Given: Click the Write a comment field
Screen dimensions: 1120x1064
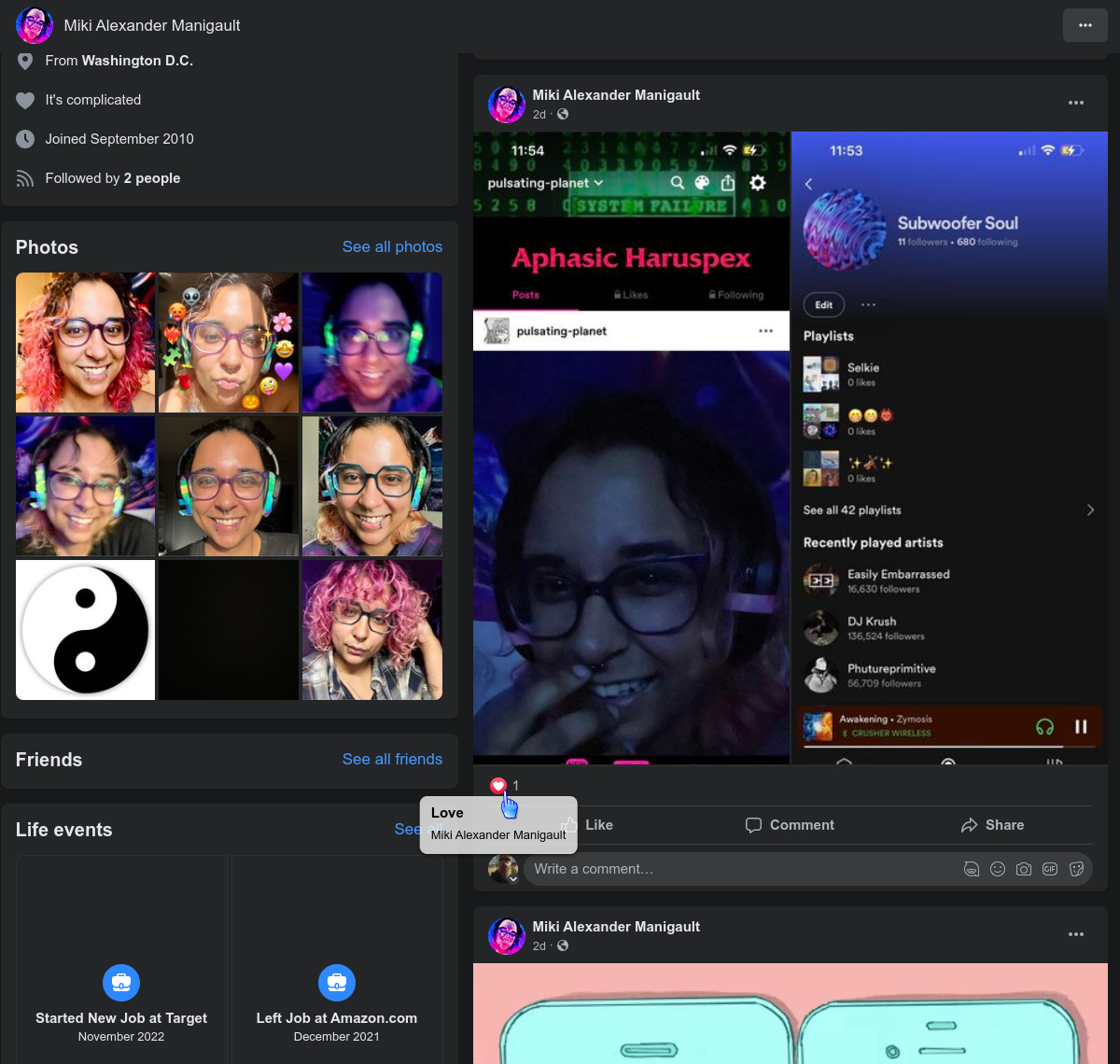Looking at the screenshot, I should click(x=737, y=869).
